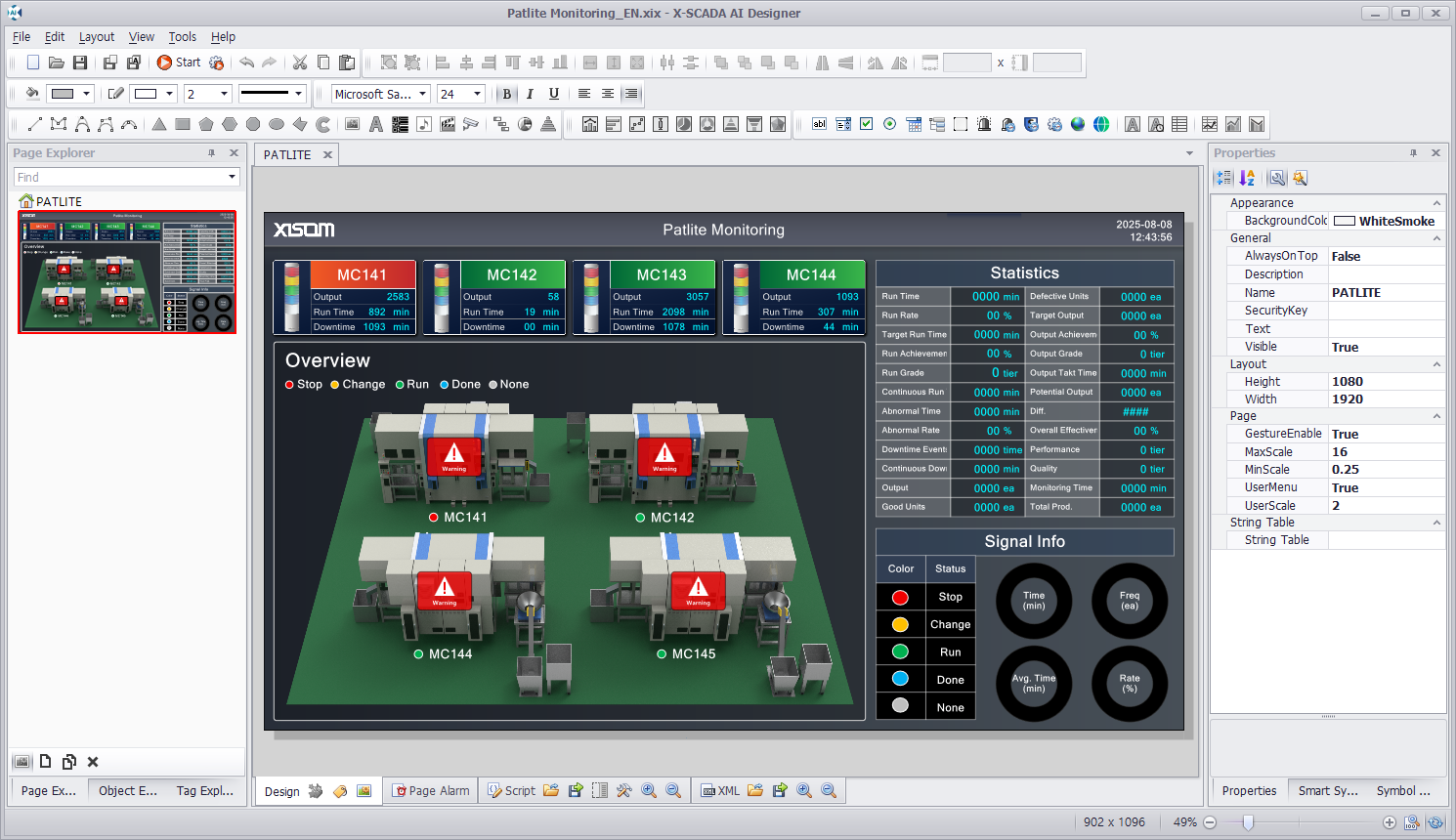Select the Ellipse shape tool
Screen dimensions: 1456x840
pyautogui.click(x=277, y=124)
